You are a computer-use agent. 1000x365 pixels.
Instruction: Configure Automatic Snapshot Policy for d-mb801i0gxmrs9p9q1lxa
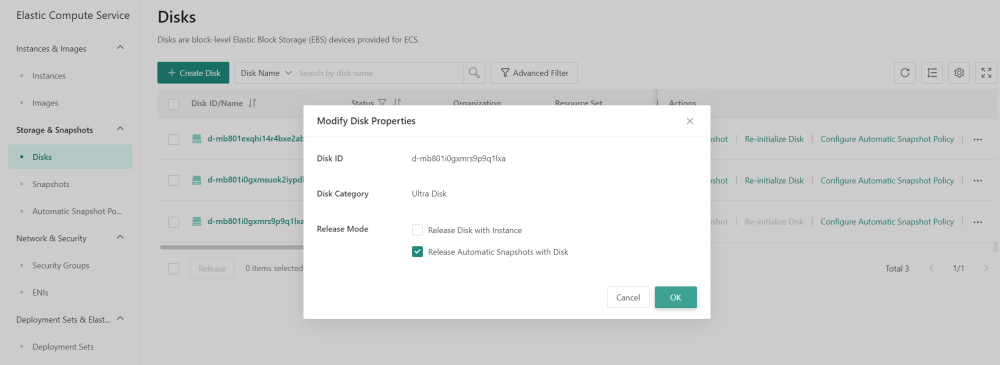click(x=887, y=222)
